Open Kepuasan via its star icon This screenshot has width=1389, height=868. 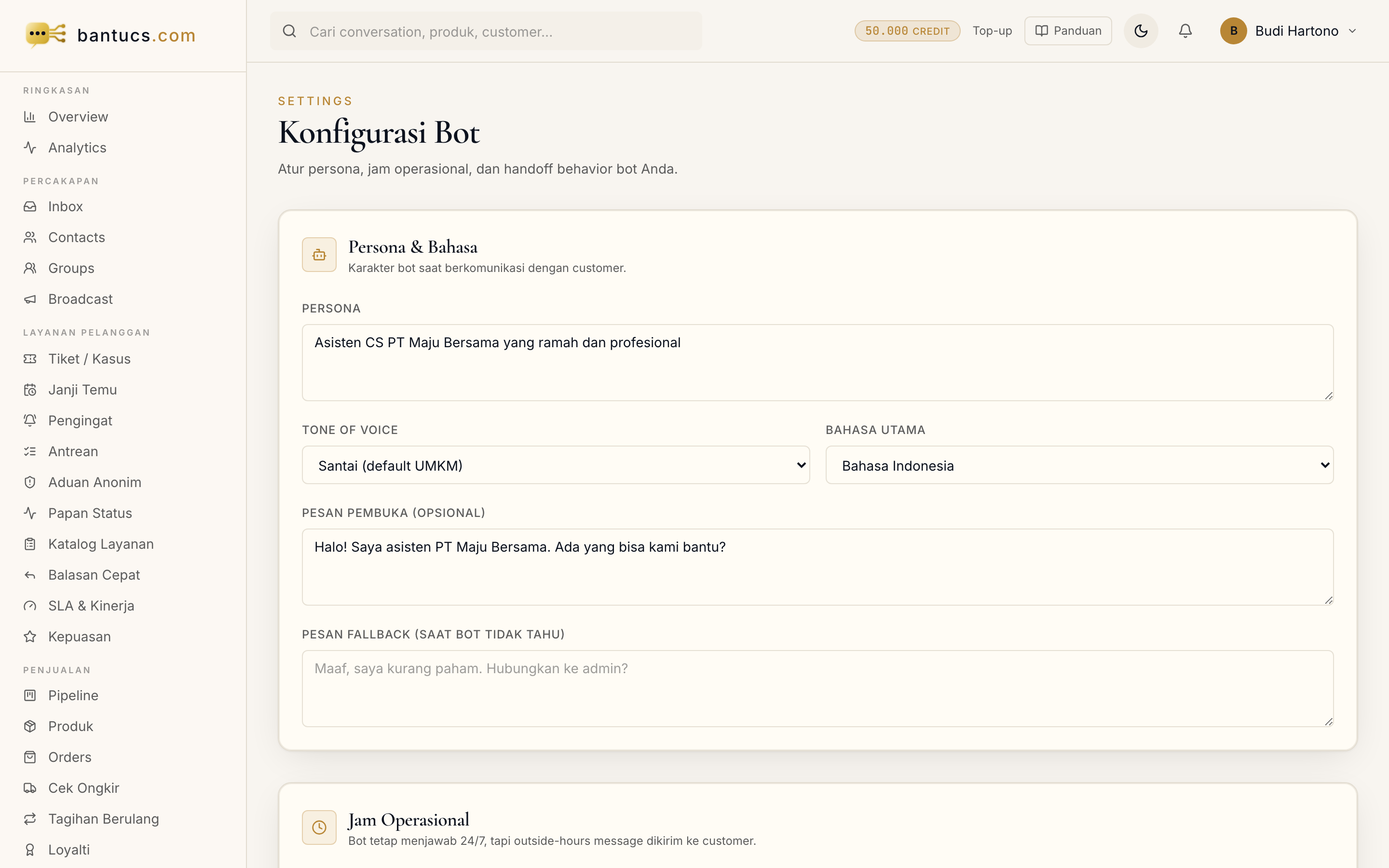[x=30, y=637]
